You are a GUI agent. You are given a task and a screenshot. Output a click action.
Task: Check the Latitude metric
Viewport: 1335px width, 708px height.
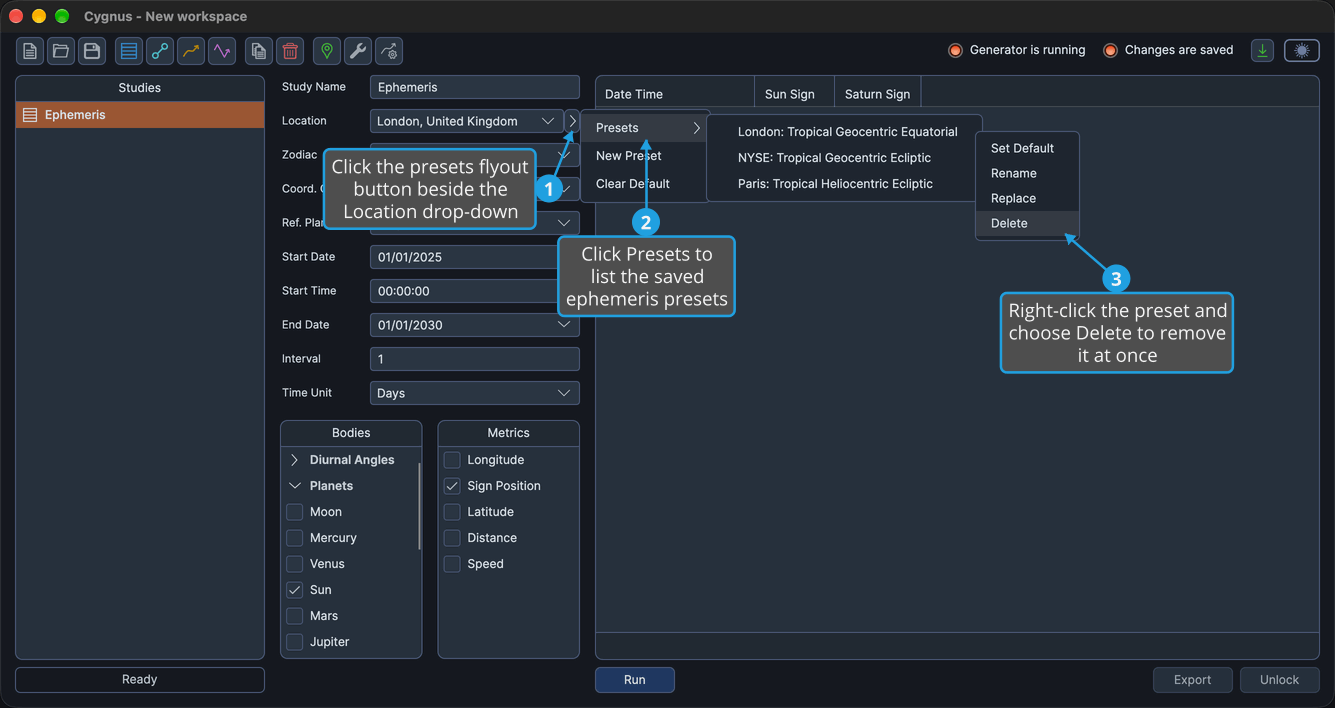pos(452,512)
